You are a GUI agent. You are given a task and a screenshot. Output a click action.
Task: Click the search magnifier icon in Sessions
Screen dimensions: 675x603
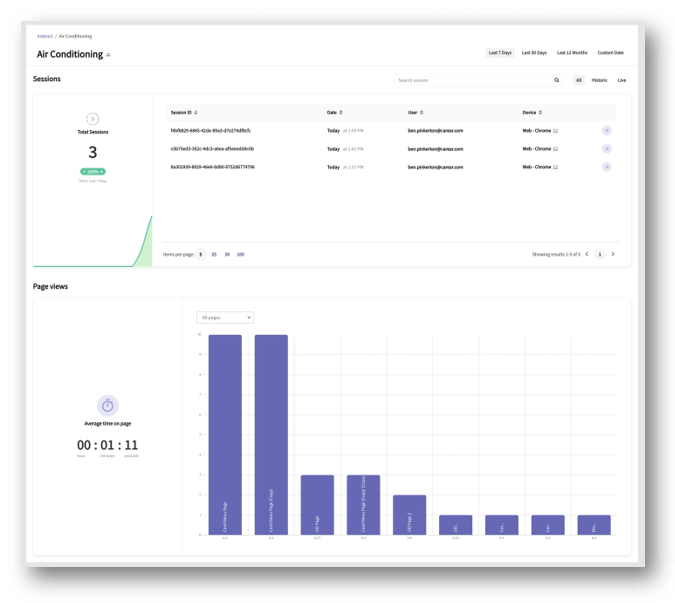pos(557,80)
